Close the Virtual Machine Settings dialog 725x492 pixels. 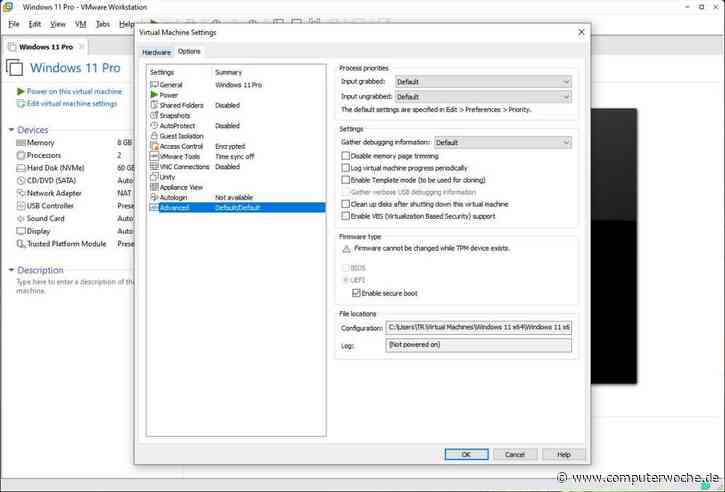click(581, 32)
